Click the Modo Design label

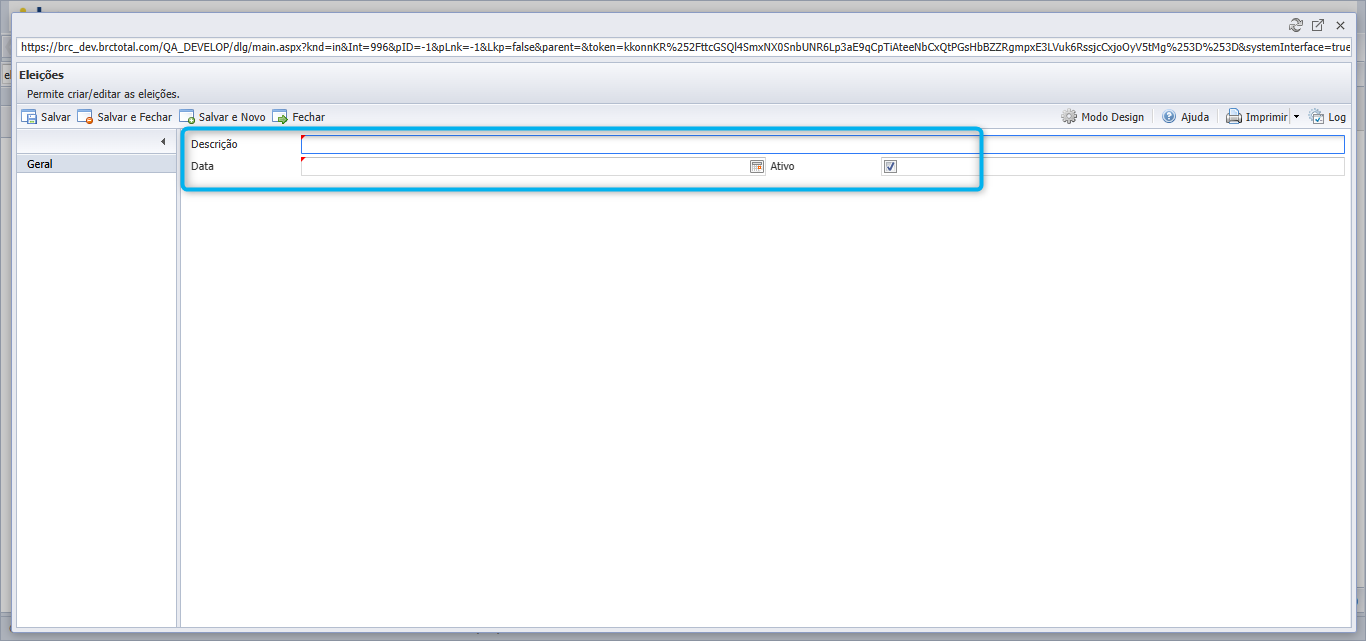1112,117
